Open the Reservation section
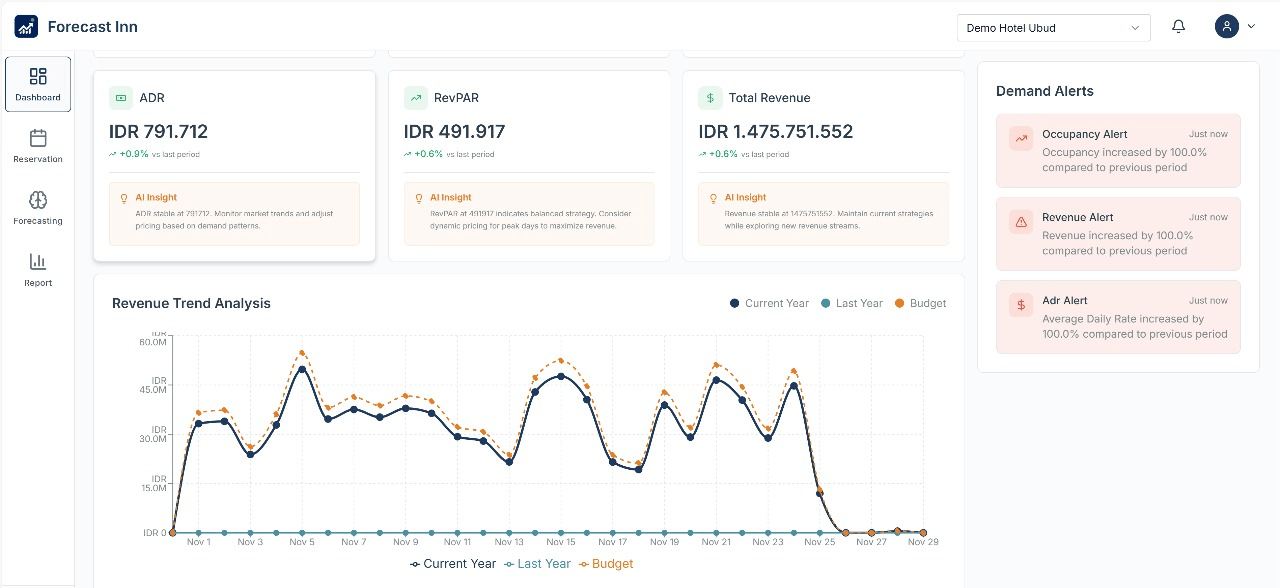Image resolution: width=1280 pixels, height=588 pixels. [x=38, y=146]
